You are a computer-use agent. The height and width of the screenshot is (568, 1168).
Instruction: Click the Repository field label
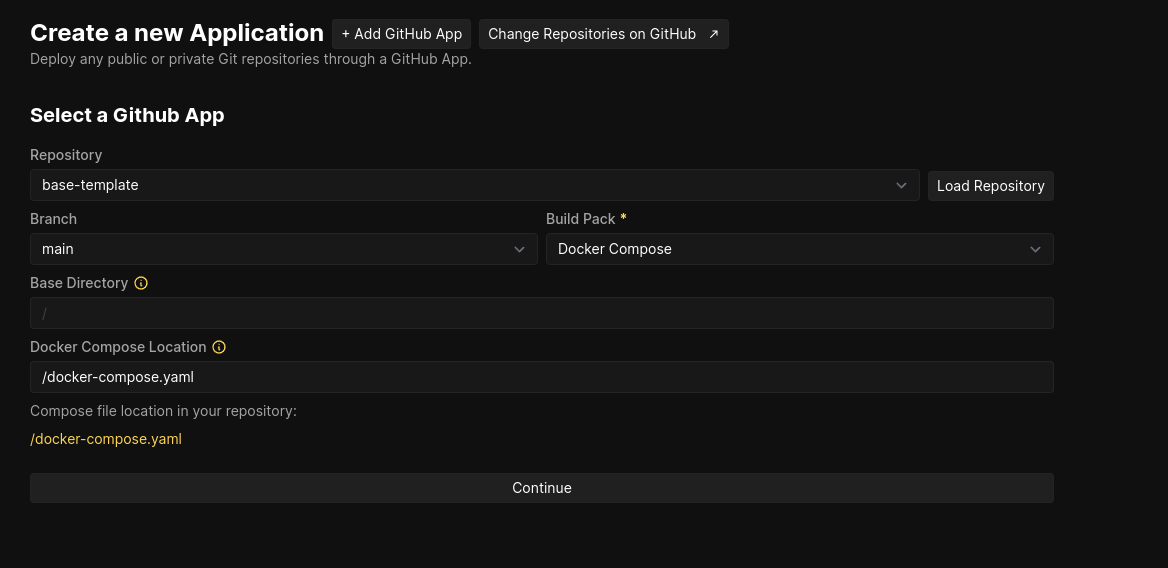[x=66, y=155]
